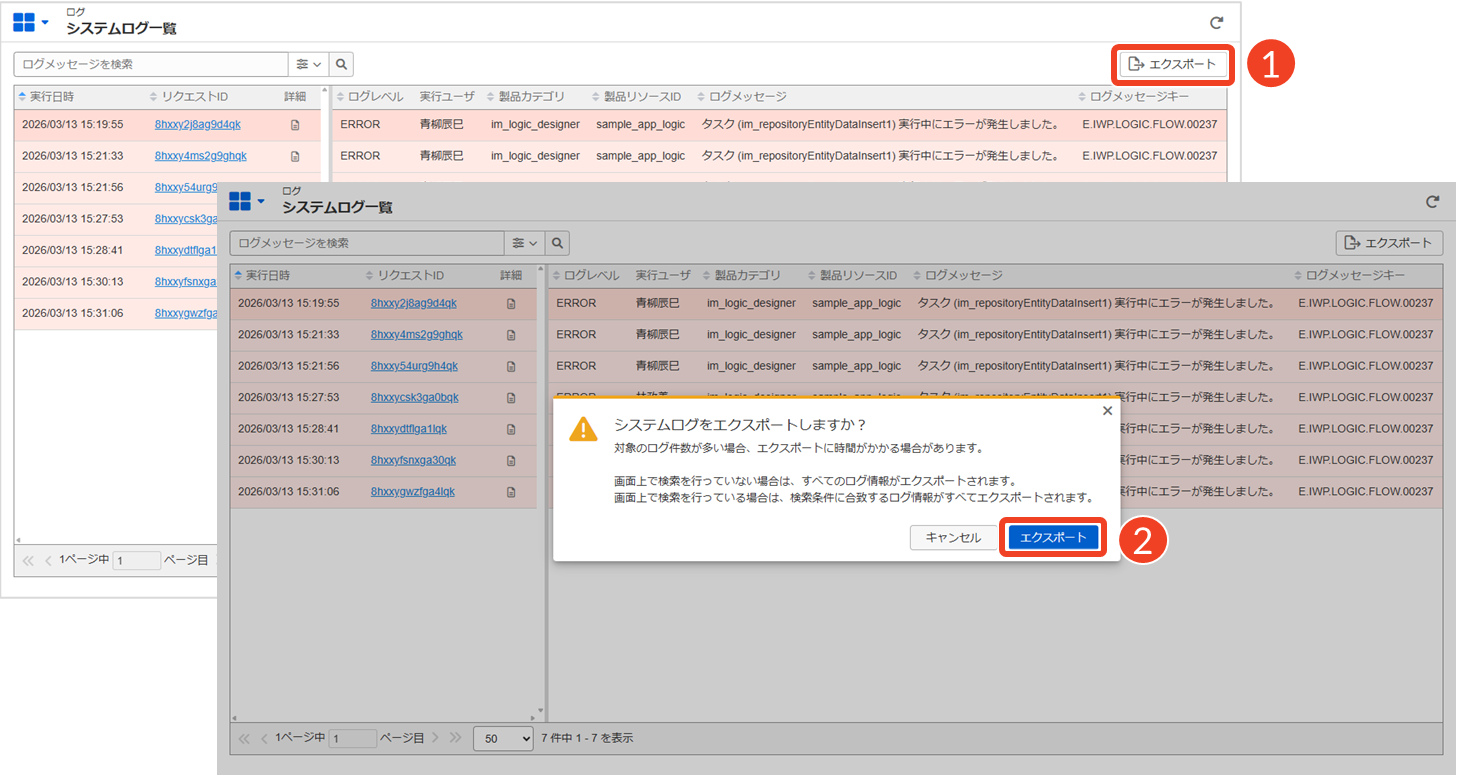The height and width of the screenshot is (779, 1459).
Task: Click エクスポート button at top of back window
Action: 1172,64
